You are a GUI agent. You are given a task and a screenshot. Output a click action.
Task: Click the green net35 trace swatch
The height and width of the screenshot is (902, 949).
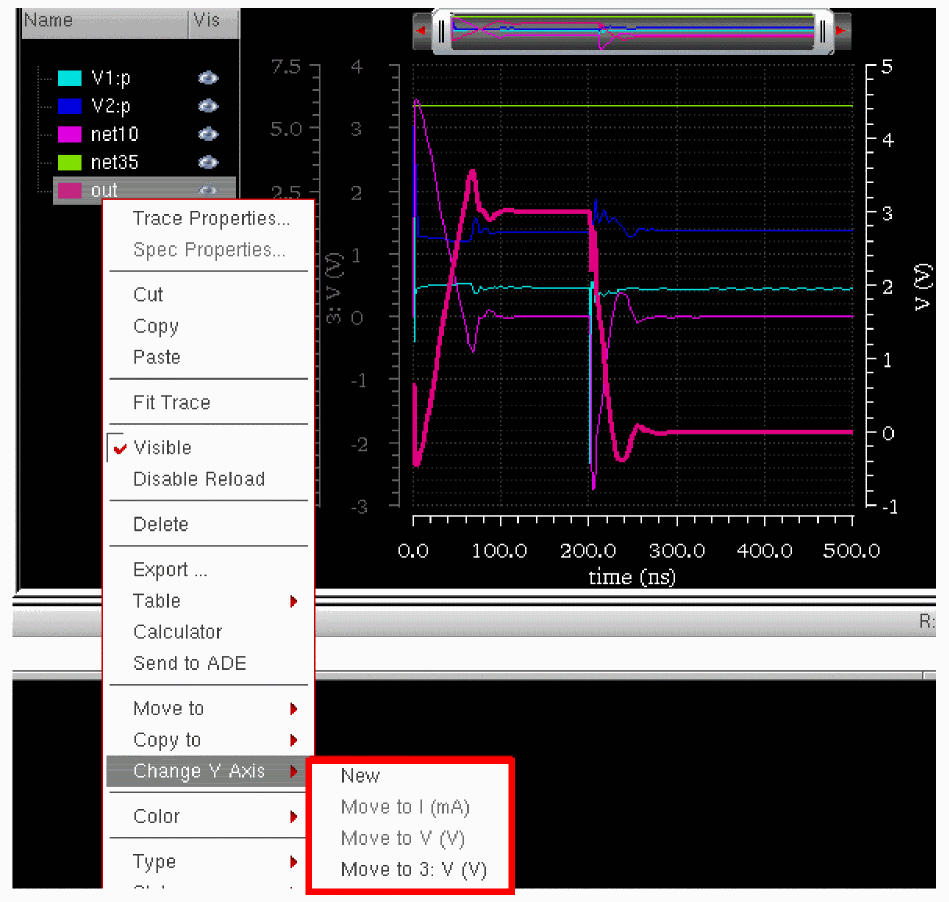pos(69,162)
